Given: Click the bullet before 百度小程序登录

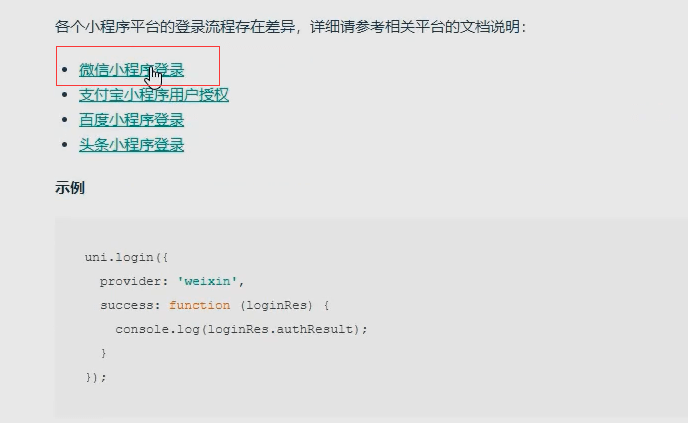Looking at the screenshot, I should [x=65, y=120].
